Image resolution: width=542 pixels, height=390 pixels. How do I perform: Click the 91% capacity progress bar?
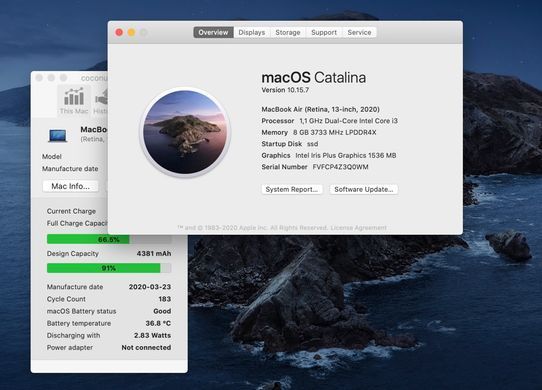[109, 268]
